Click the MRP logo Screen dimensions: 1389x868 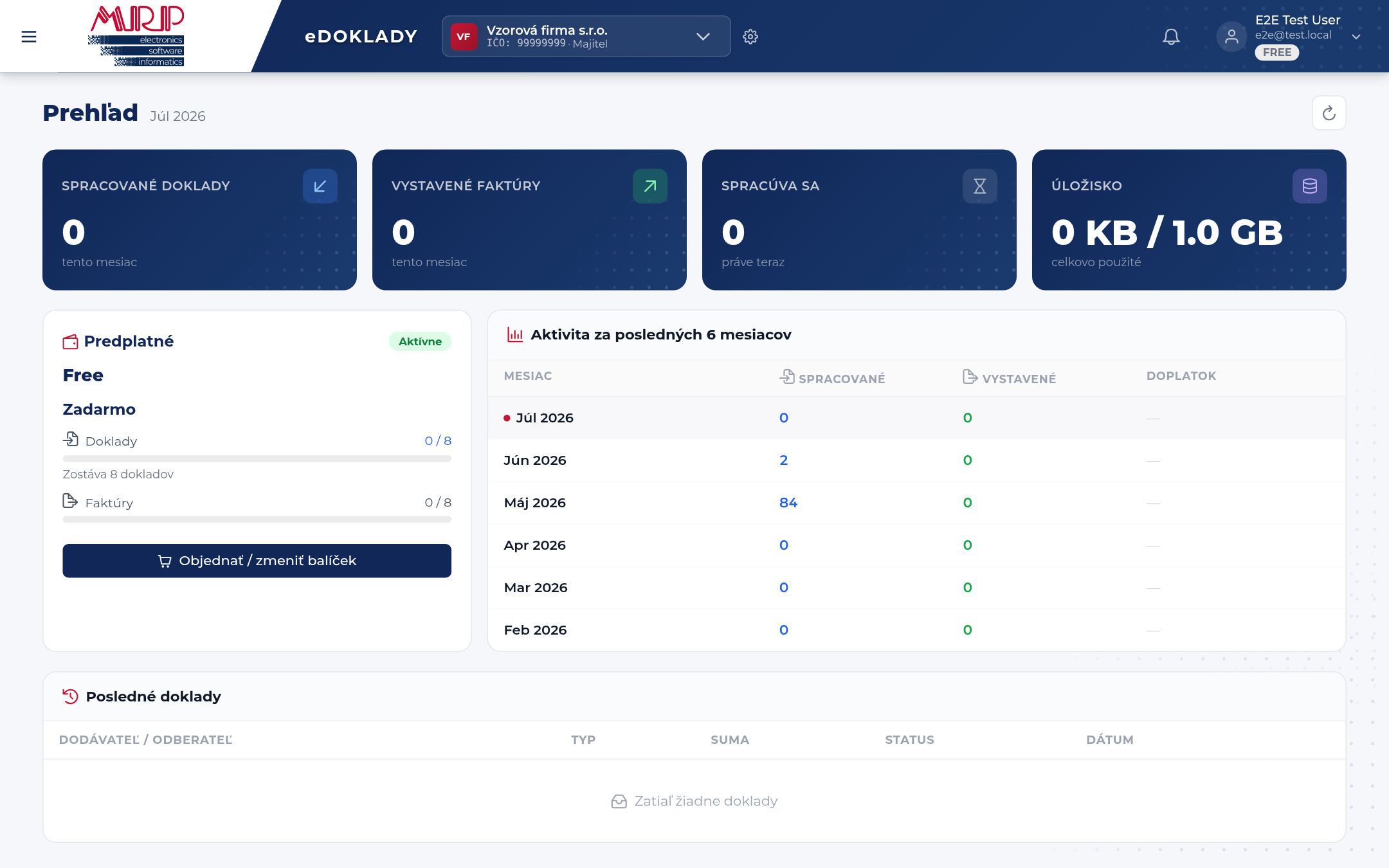137,36
